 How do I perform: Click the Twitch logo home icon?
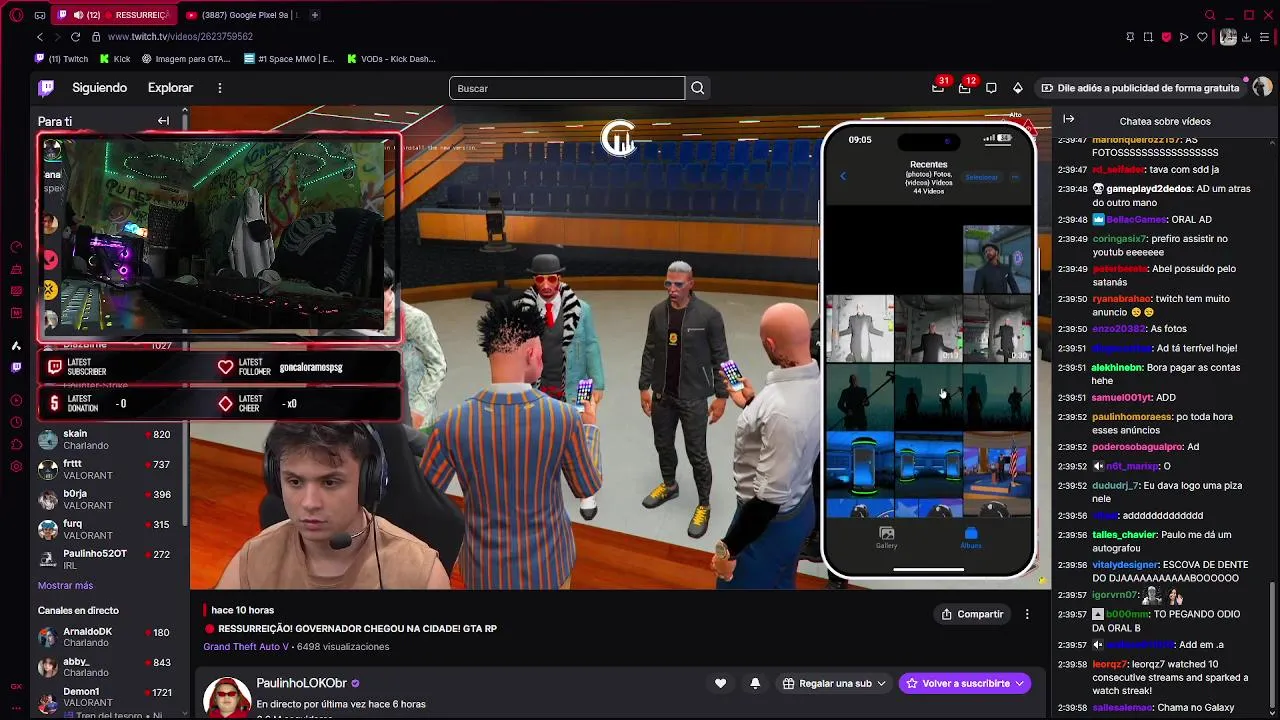[x=46, y=88]
